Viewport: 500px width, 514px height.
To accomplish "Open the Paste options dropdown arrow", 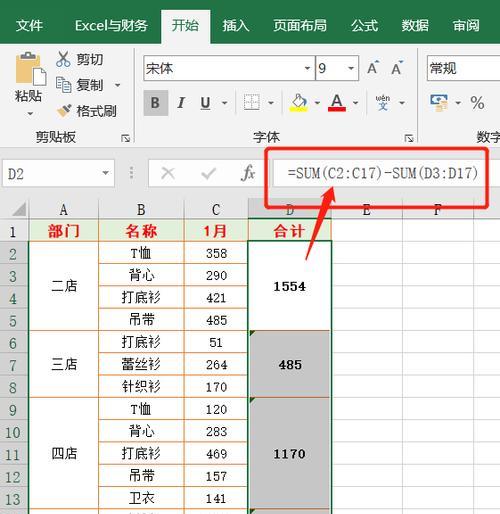I will 30,114.
